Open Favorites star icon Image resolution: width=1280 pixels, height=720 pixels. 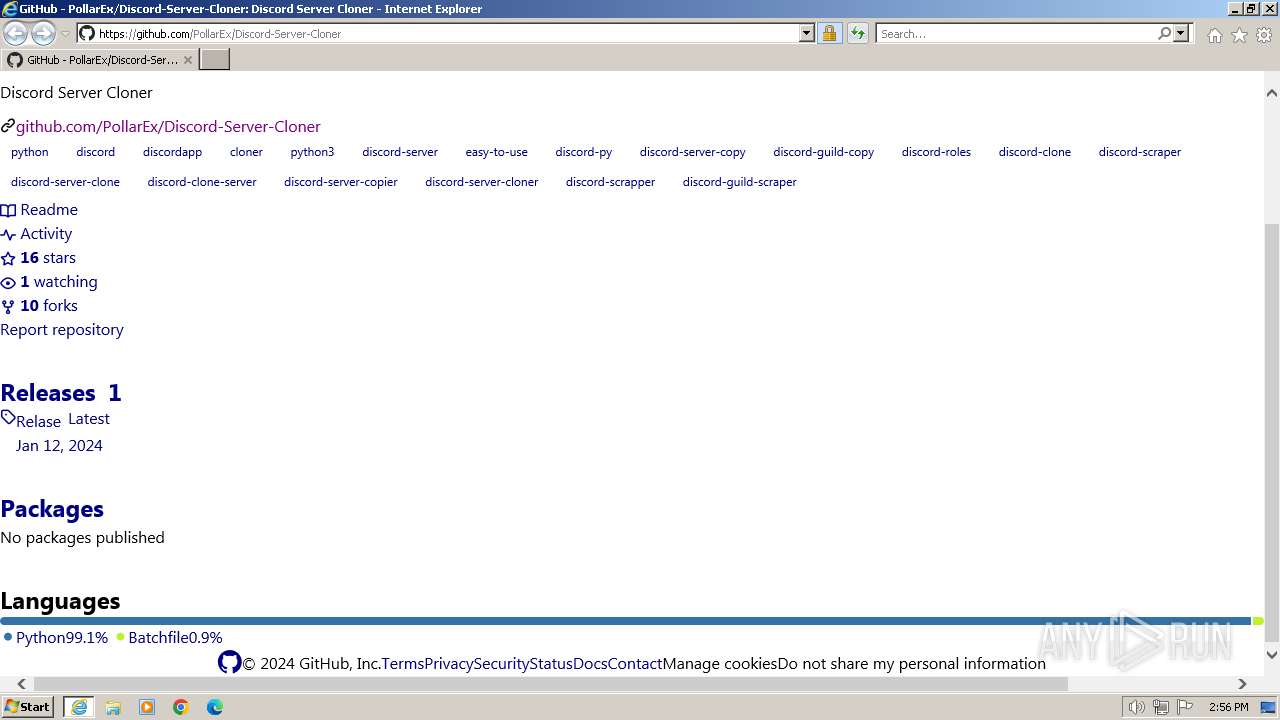(1239, 35)
